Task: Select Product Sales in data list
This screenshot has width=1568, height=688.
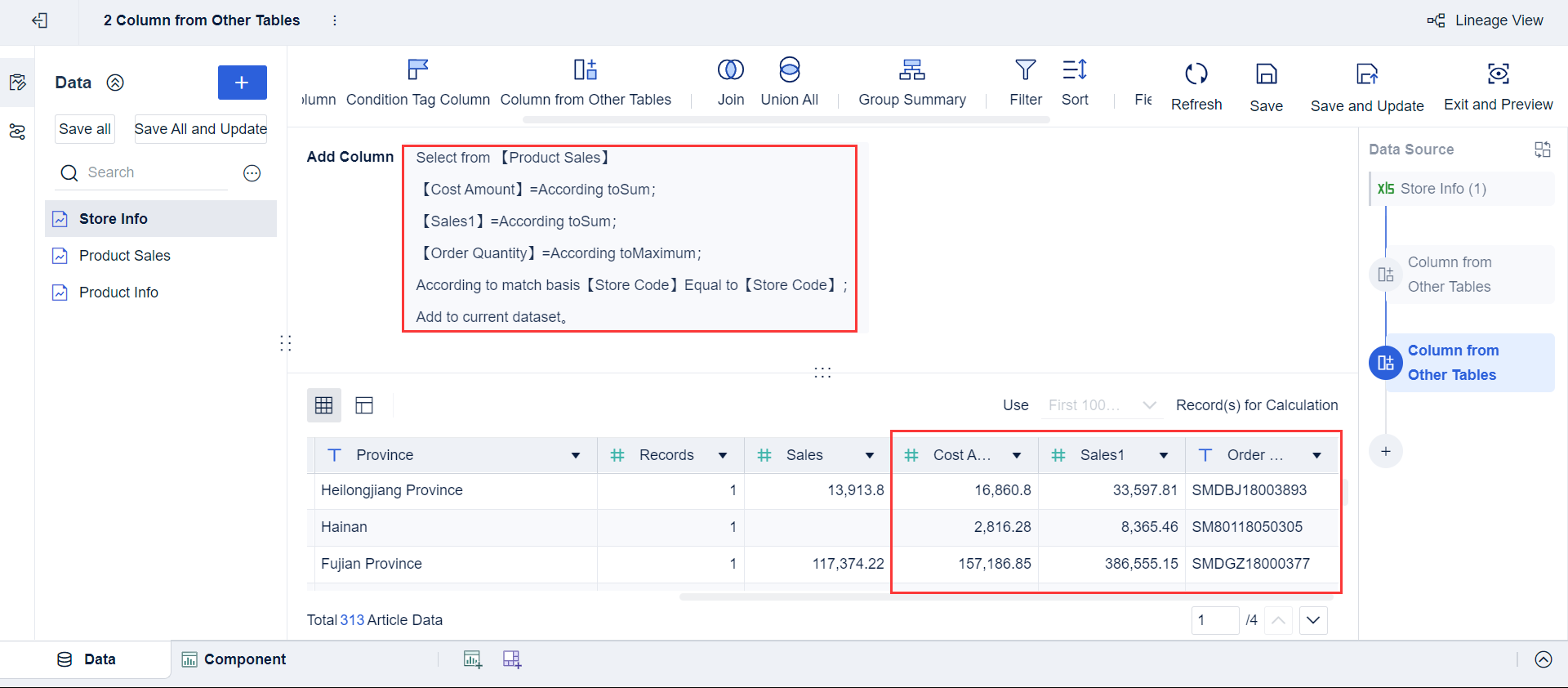Action: [x=125, y=256]
